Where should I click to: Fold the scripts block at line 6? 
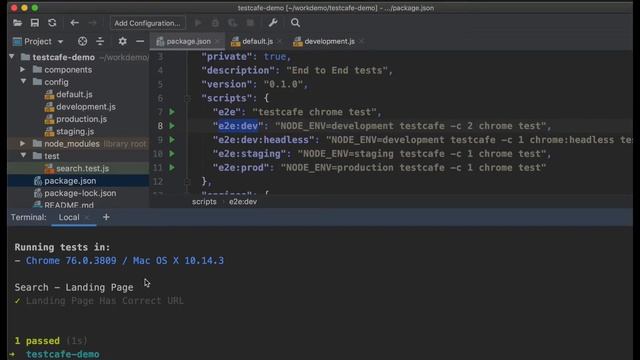point(187,98)
